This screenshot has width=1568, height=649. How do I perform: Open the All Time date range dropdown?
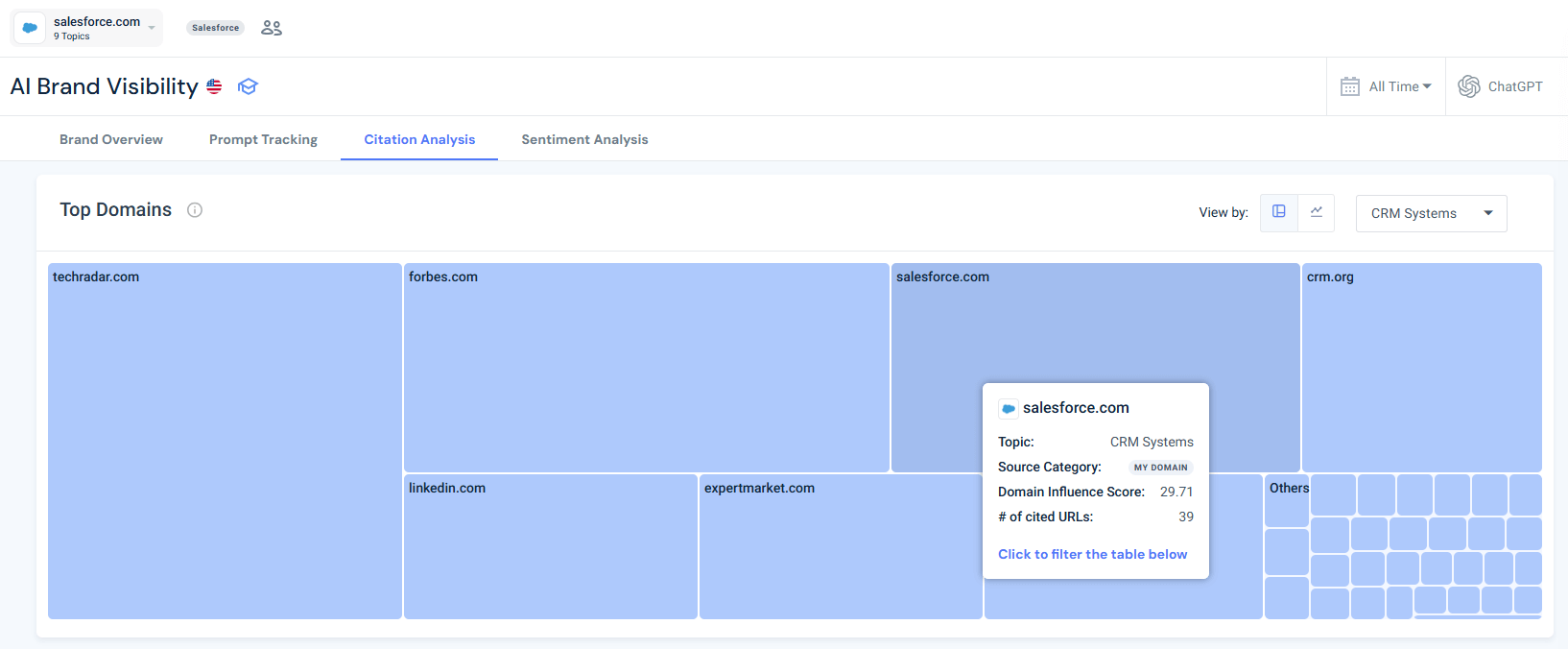pyautogui.click(x=1399, y=86)
